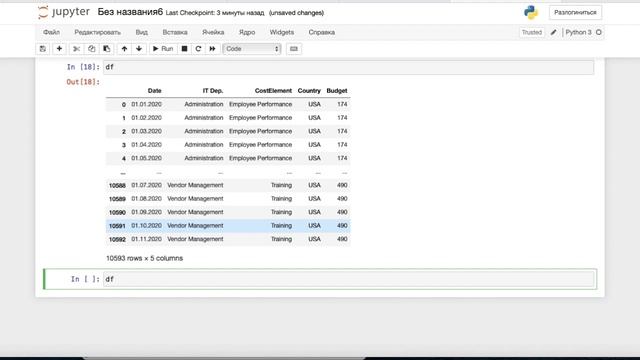Interrupt the kernel with the stop icon
This screenshot has height=360, width=640.
click(x=184, y=49)
